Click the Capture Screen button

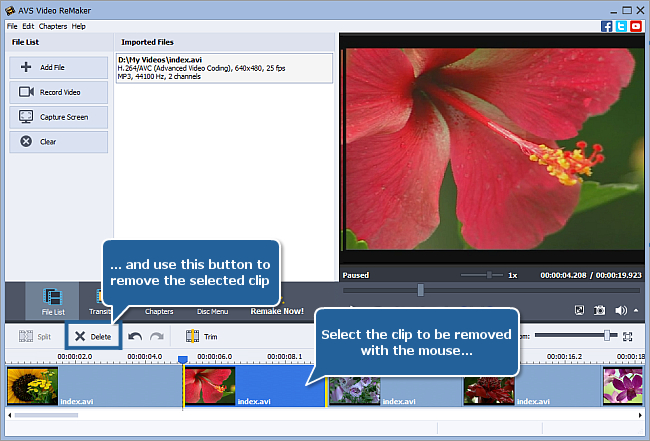[58, 117]
